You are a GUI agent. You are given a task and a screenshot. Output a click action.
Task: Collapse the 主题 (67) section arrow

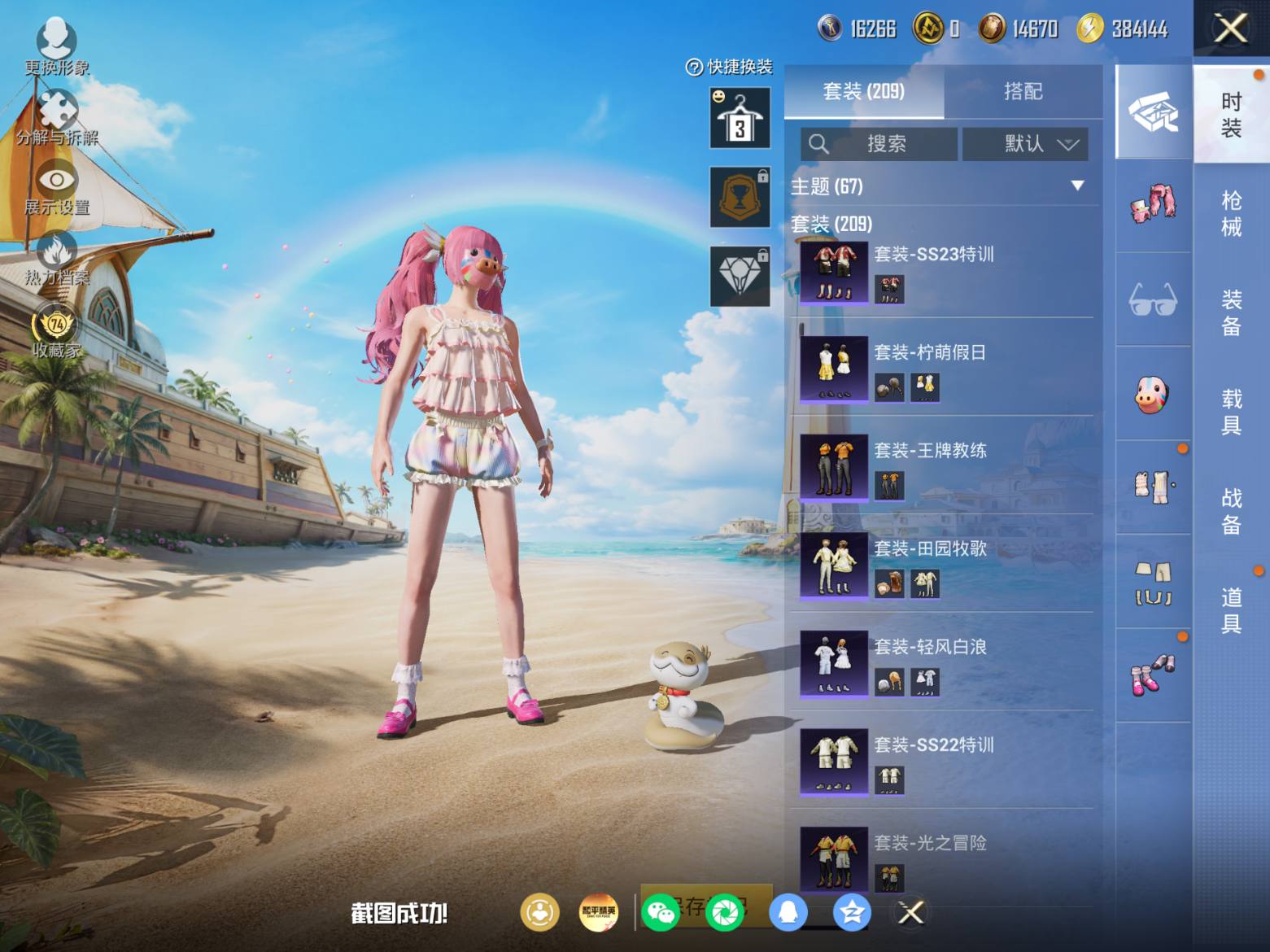coord(1077,186)
